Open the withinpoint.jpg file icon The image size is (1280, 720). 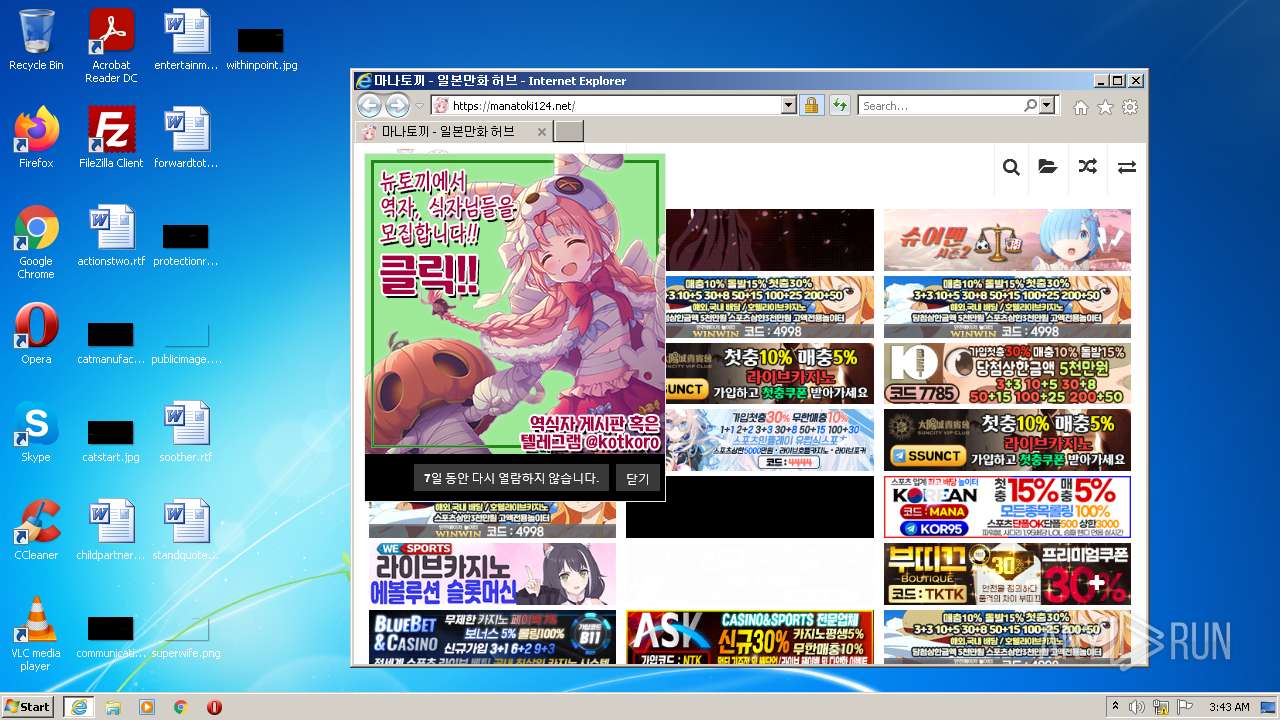click(x=261, y=48)
